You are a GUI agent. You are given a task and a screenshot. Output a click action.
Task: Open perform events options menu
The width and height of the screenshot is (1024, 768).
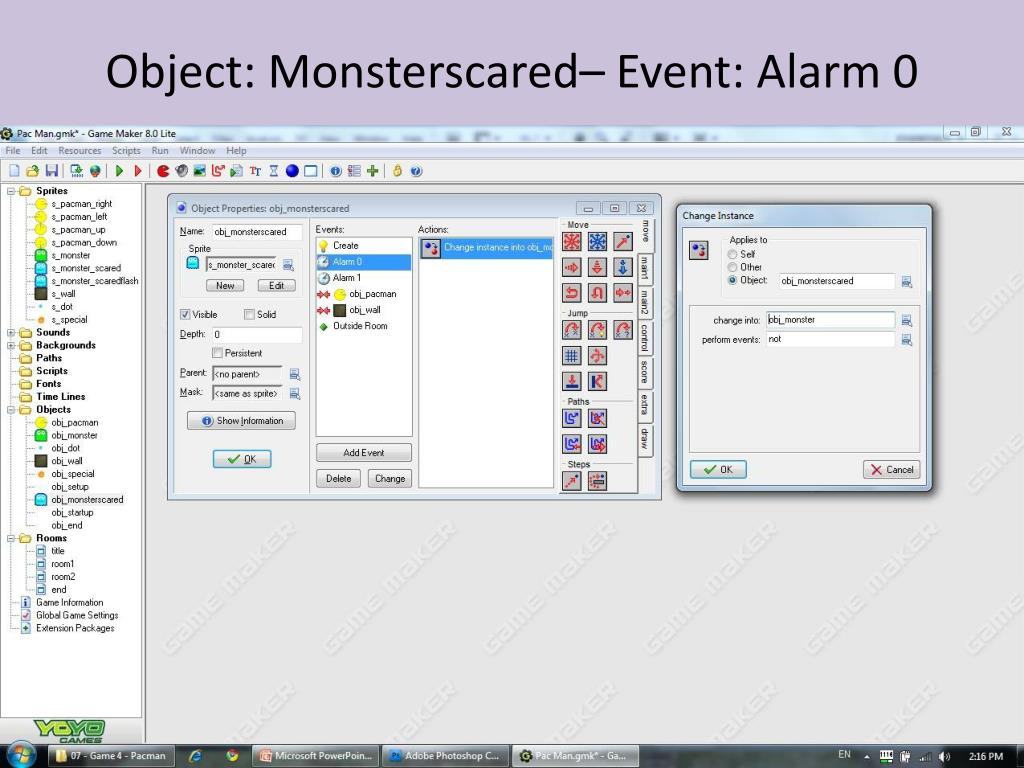tap(906, 340)
